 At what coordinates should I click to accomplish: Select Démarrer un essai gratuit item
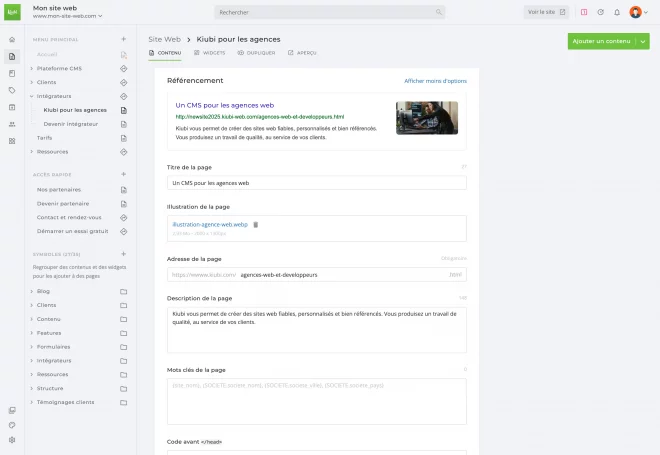coord(72,231)
